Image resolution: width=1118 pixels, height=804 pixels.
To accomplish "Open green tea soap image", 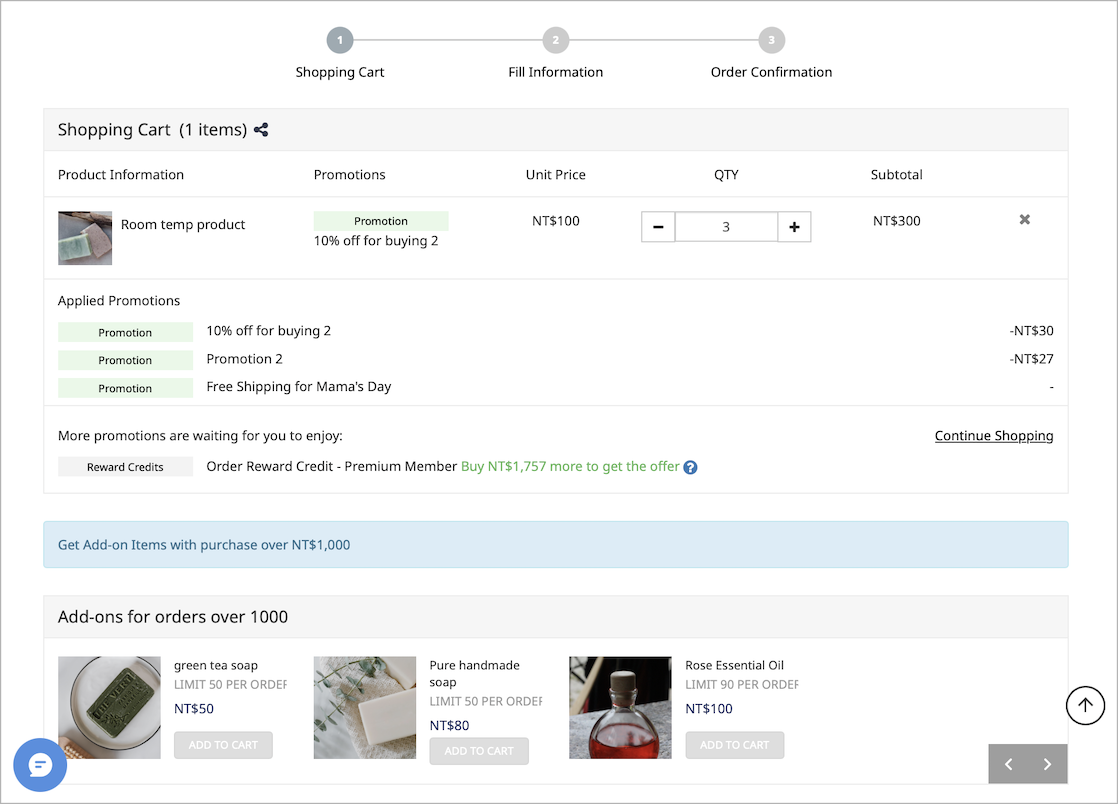I will coord(109,707).
